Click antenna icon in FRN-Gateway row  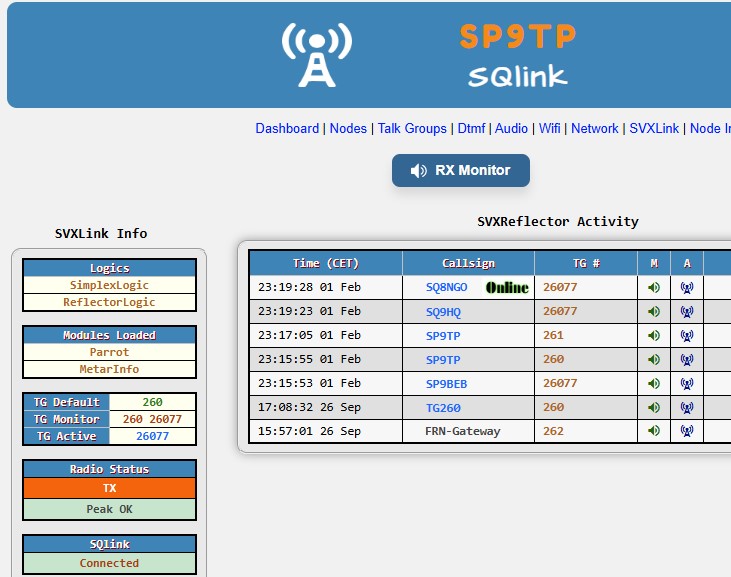point(686,431)
